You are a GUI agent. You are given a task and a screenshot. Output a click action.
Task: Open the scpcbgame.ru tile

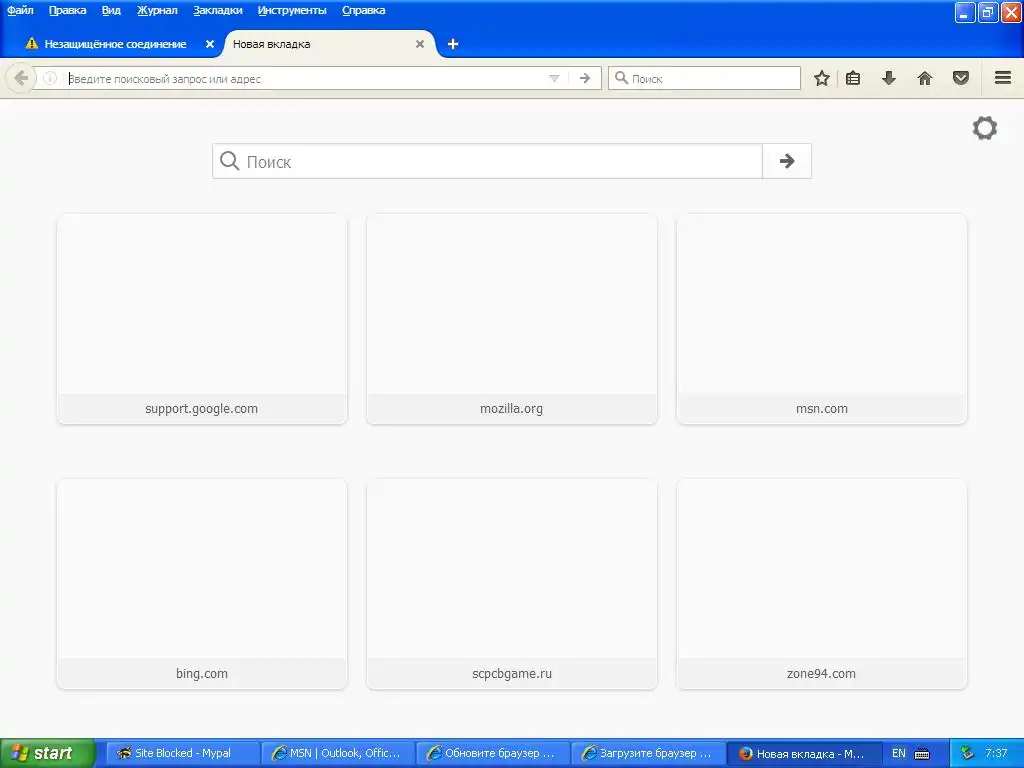click(511, 584)
